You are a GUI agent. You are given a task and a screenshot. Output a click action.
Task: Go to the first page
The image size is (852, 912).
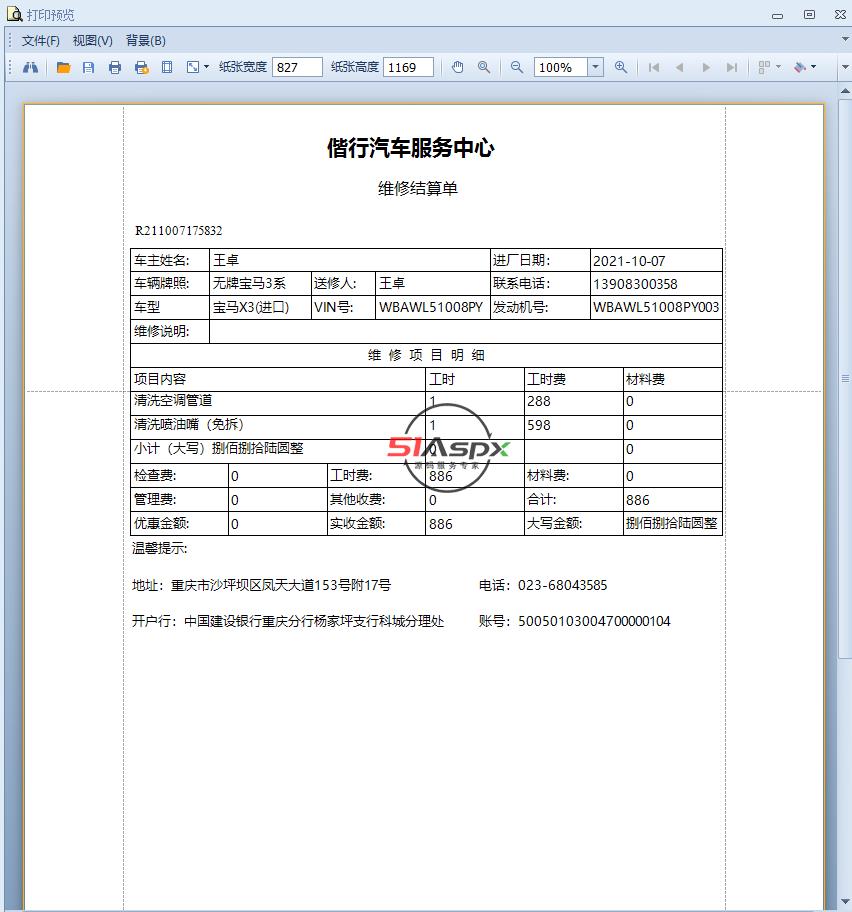pyautogui.click(x=654, y=67)
